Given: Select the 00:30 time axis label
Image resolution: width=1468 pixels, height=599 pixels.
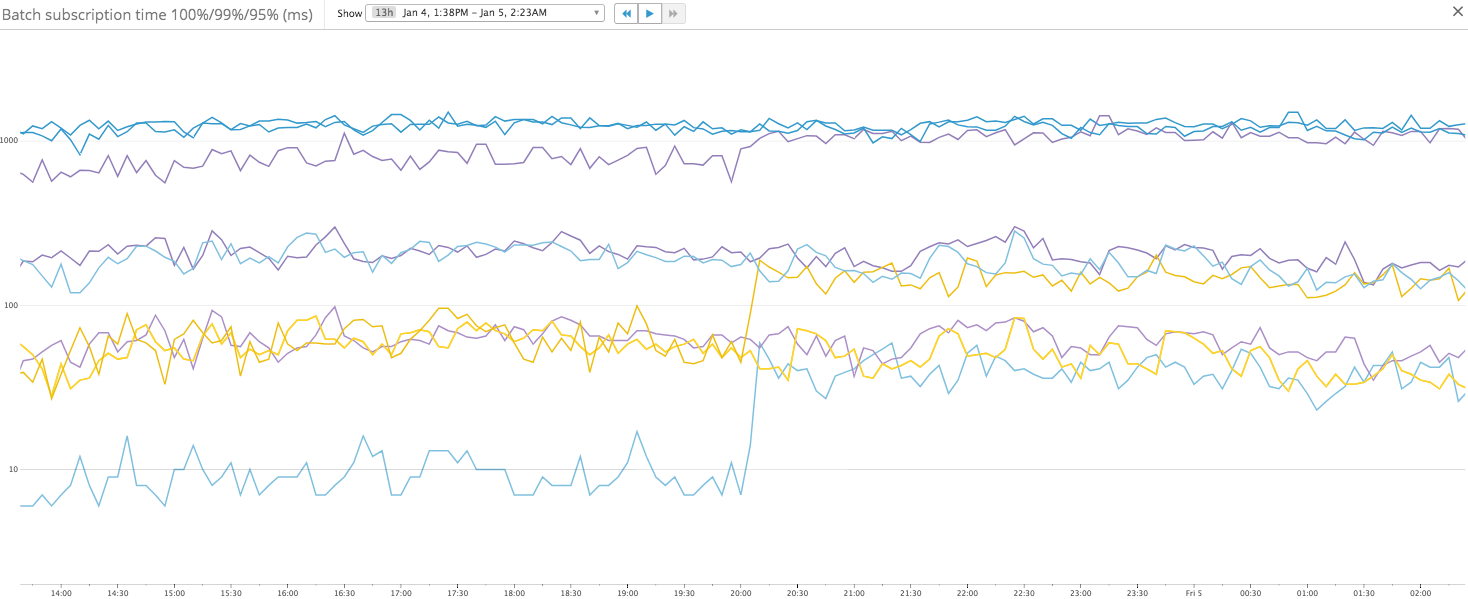Looking at the screenshot, I should pos(1250,593).
